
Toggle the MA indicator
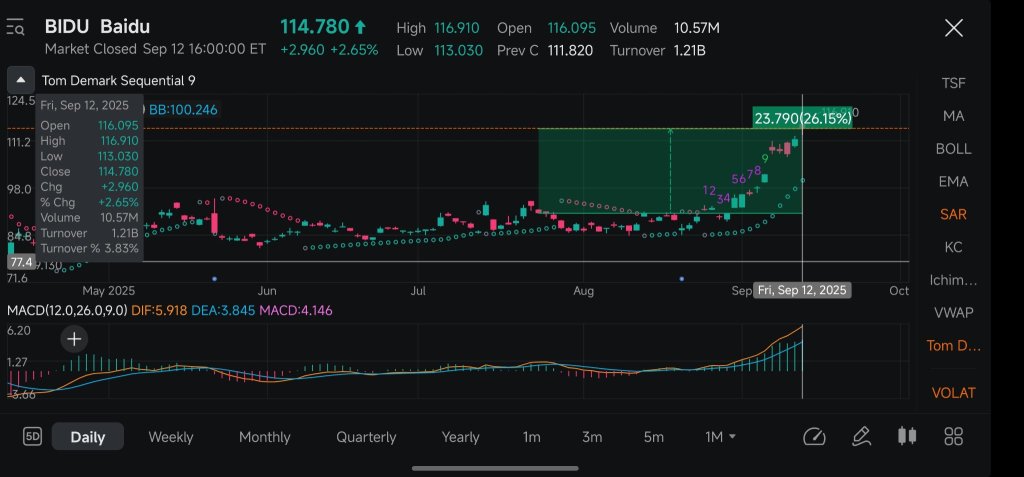953,116
